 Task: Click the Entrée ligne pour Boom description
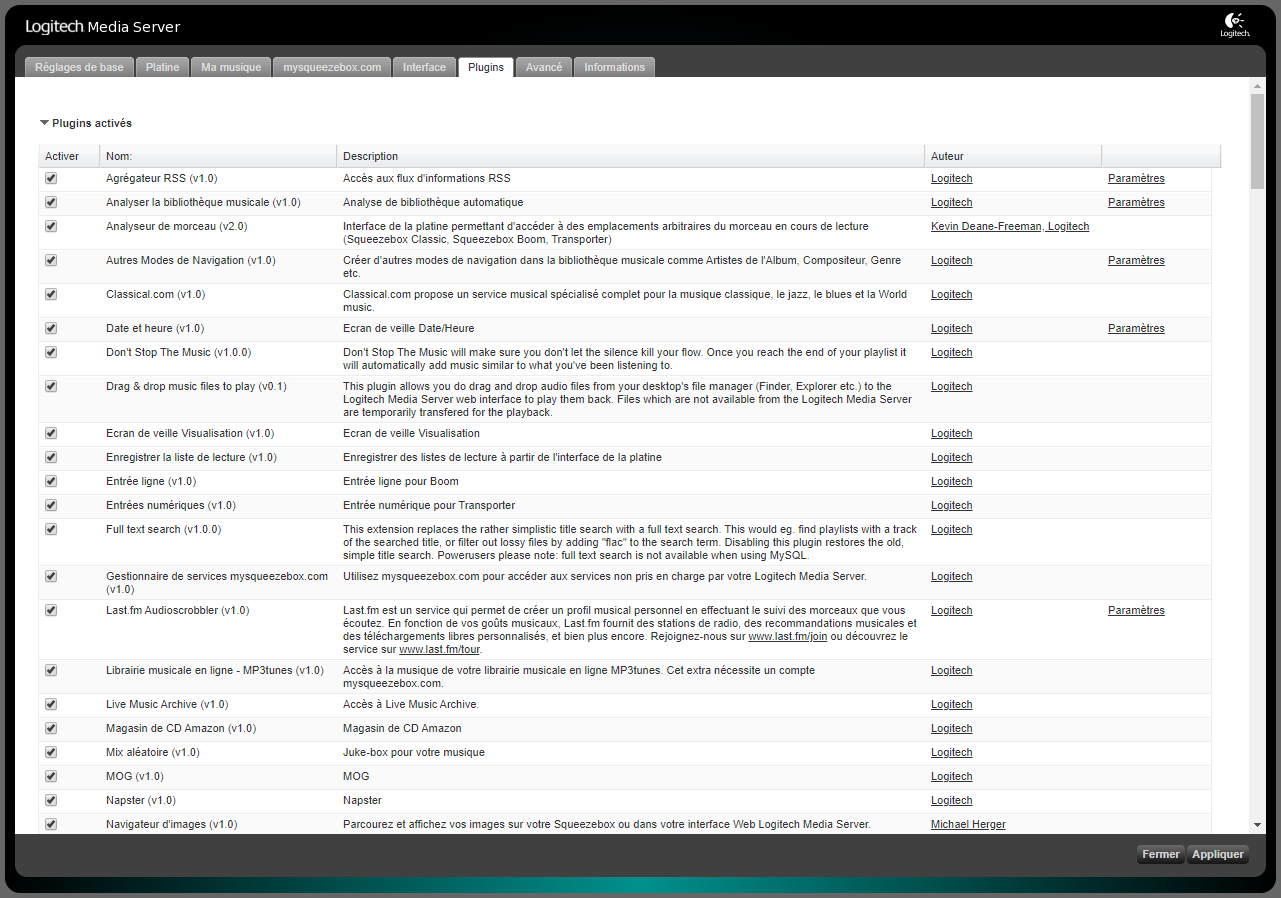(x=401, y=481)
